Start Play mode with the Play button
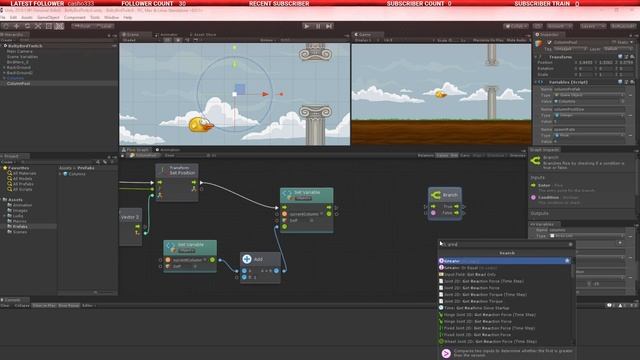640x360 pixels. (307, 26)
